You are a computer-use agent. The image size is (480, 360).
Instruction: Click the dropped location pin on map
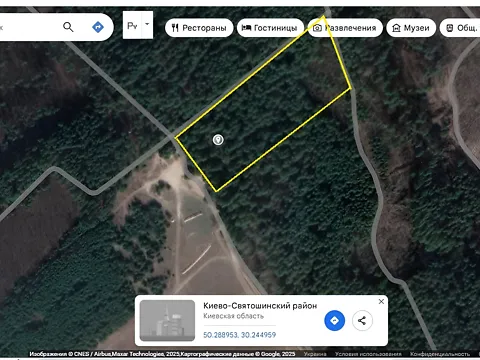pos(218,140)
